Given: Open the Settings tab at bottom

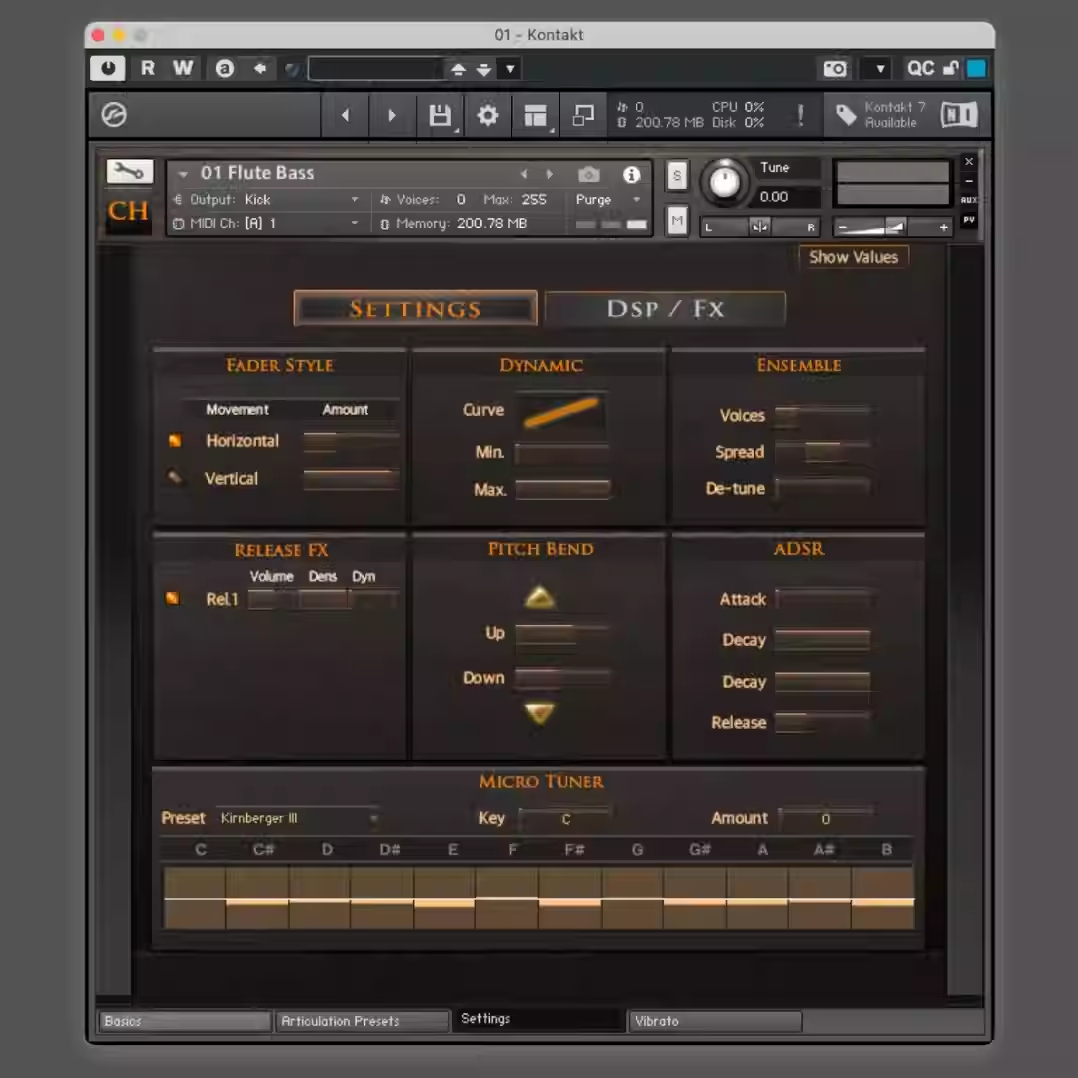Looking at the screenshot, I should click(x=538, y=1019).
